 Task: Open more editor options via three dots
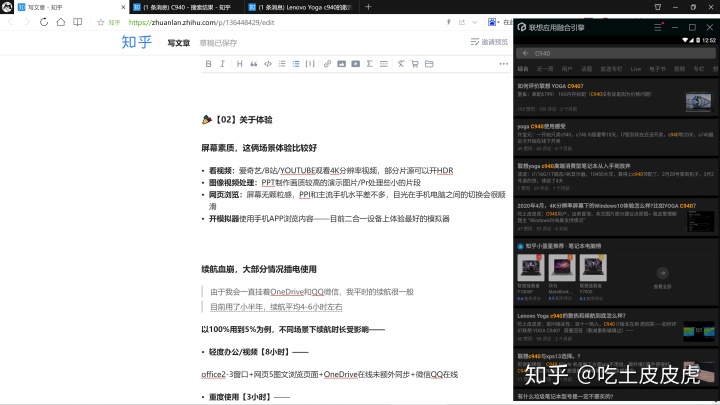click(x=504, y=64)
